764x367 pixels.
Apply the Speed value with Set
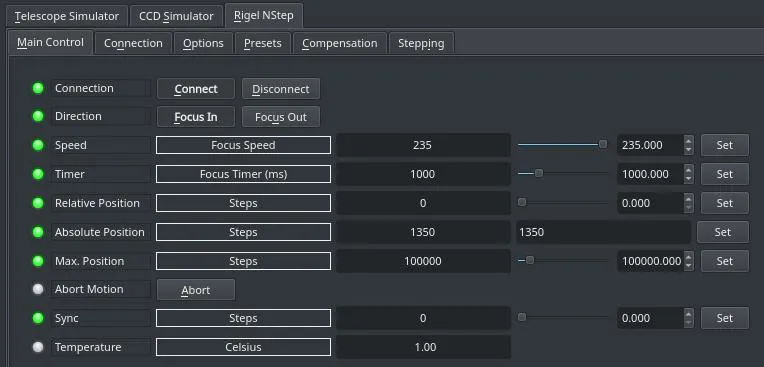(x=725, y=145)
